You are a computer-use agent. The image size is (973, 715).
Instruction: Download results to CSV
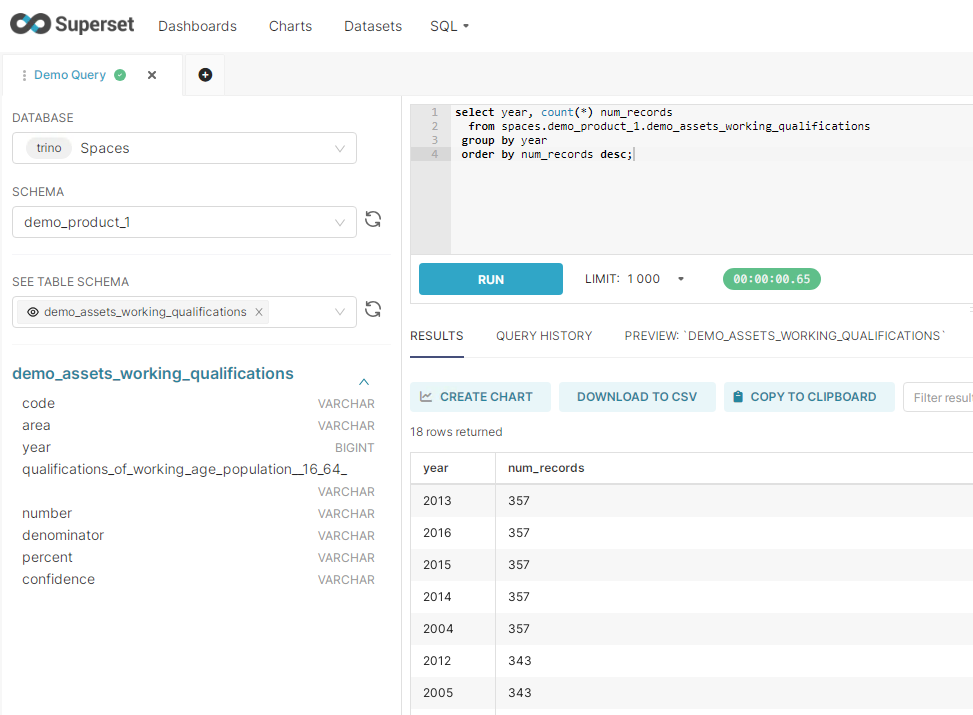[x=636, y=397]
